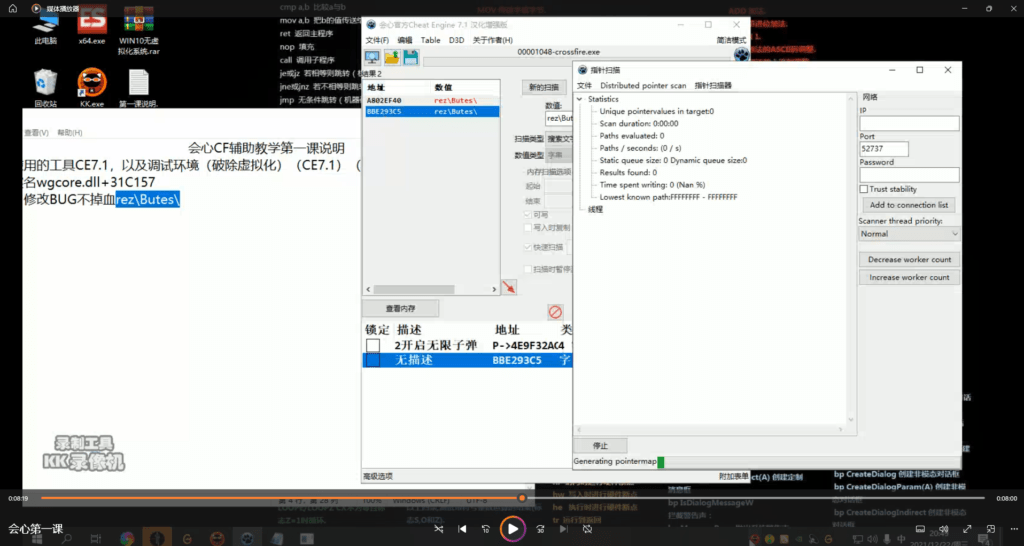Screen dimensions: 1024x546
Task: Click the red clear list icon
Action: point(555,312)
